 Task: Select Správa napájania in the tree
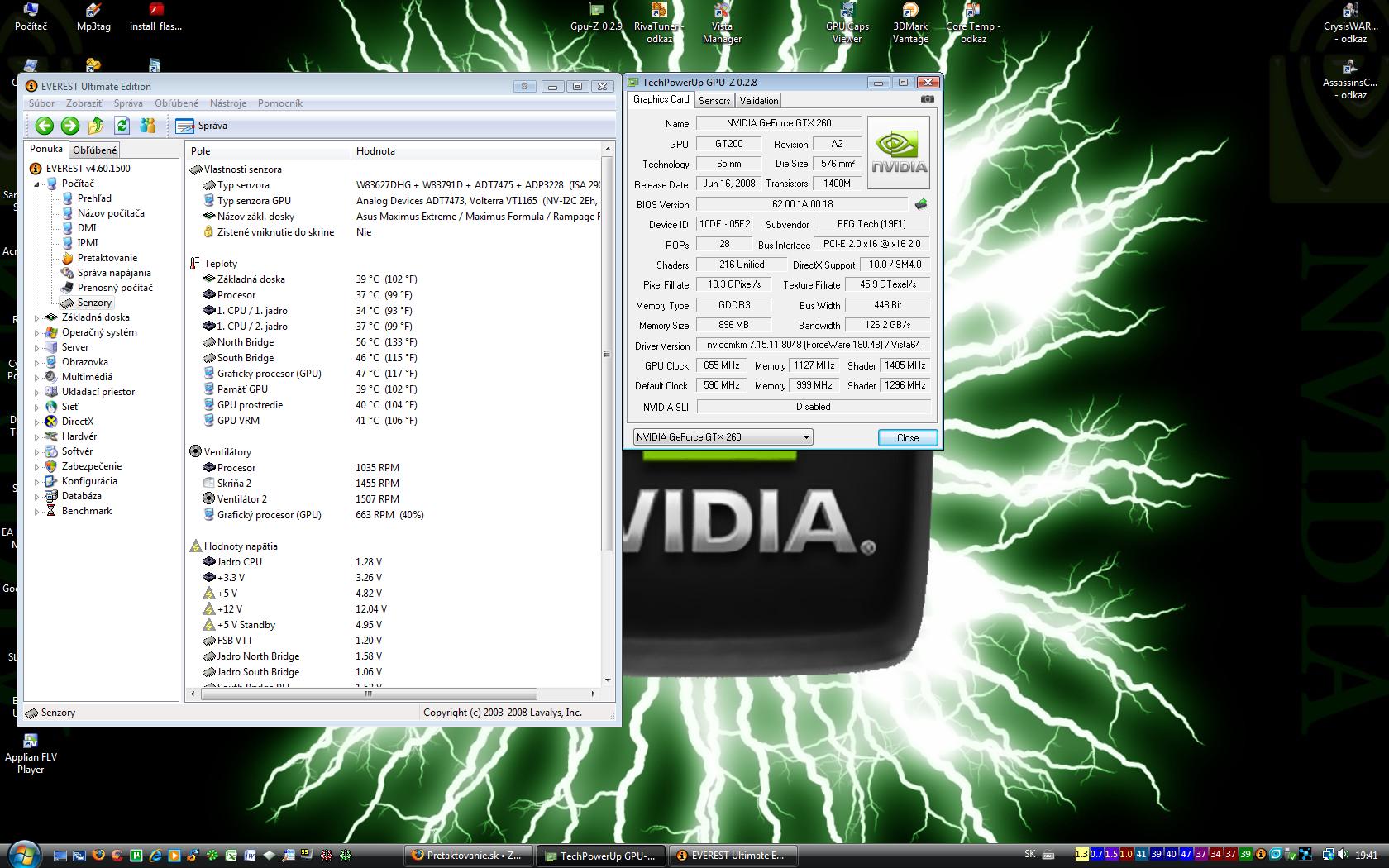[x=114, y=273]
